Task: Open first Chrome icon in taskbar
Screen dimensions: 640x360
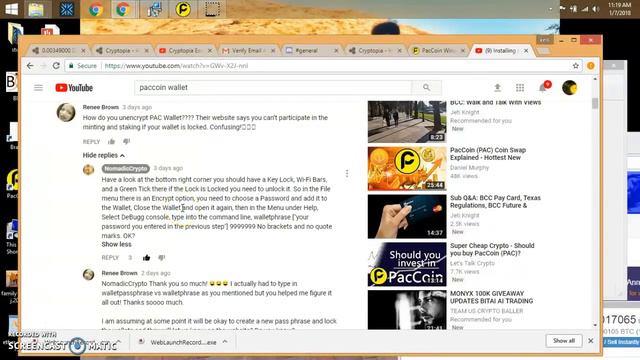Action: click(x=96, y=9)
